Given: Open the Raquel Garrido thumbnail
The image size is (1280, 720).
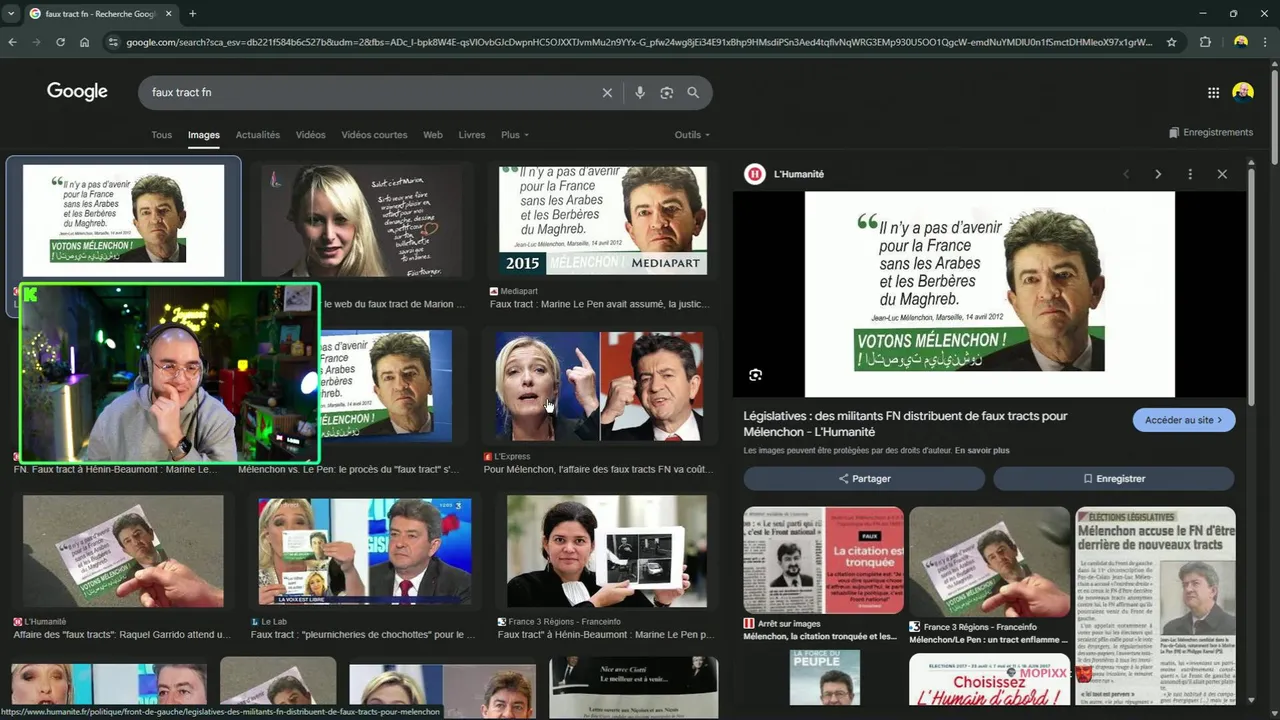Looking at the screenshot, I should pyautogui.click(x=123, y=551).
